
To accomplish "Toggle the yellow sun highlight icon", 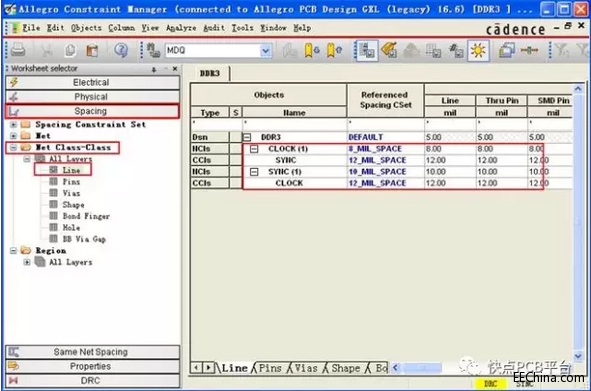I will coord(478,50).
